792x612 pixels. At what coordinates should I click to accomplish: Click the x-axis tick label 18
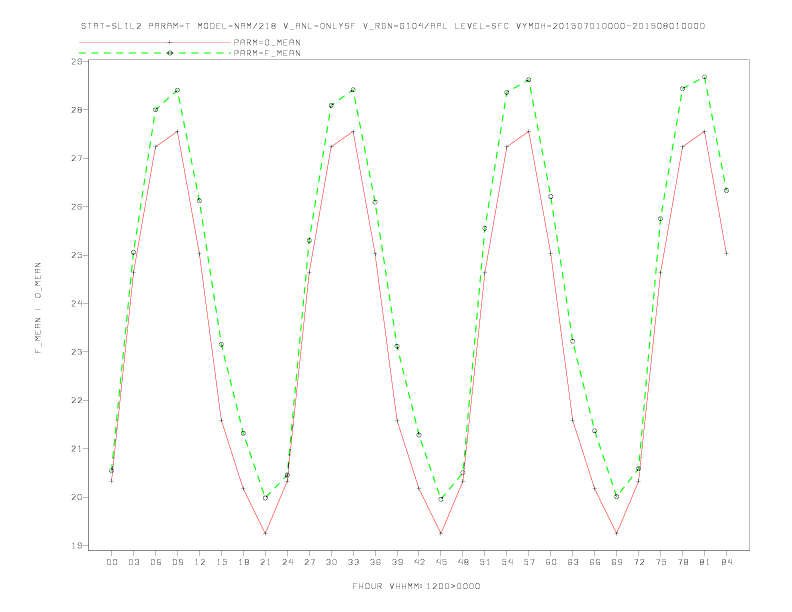[x=243, y=562]
